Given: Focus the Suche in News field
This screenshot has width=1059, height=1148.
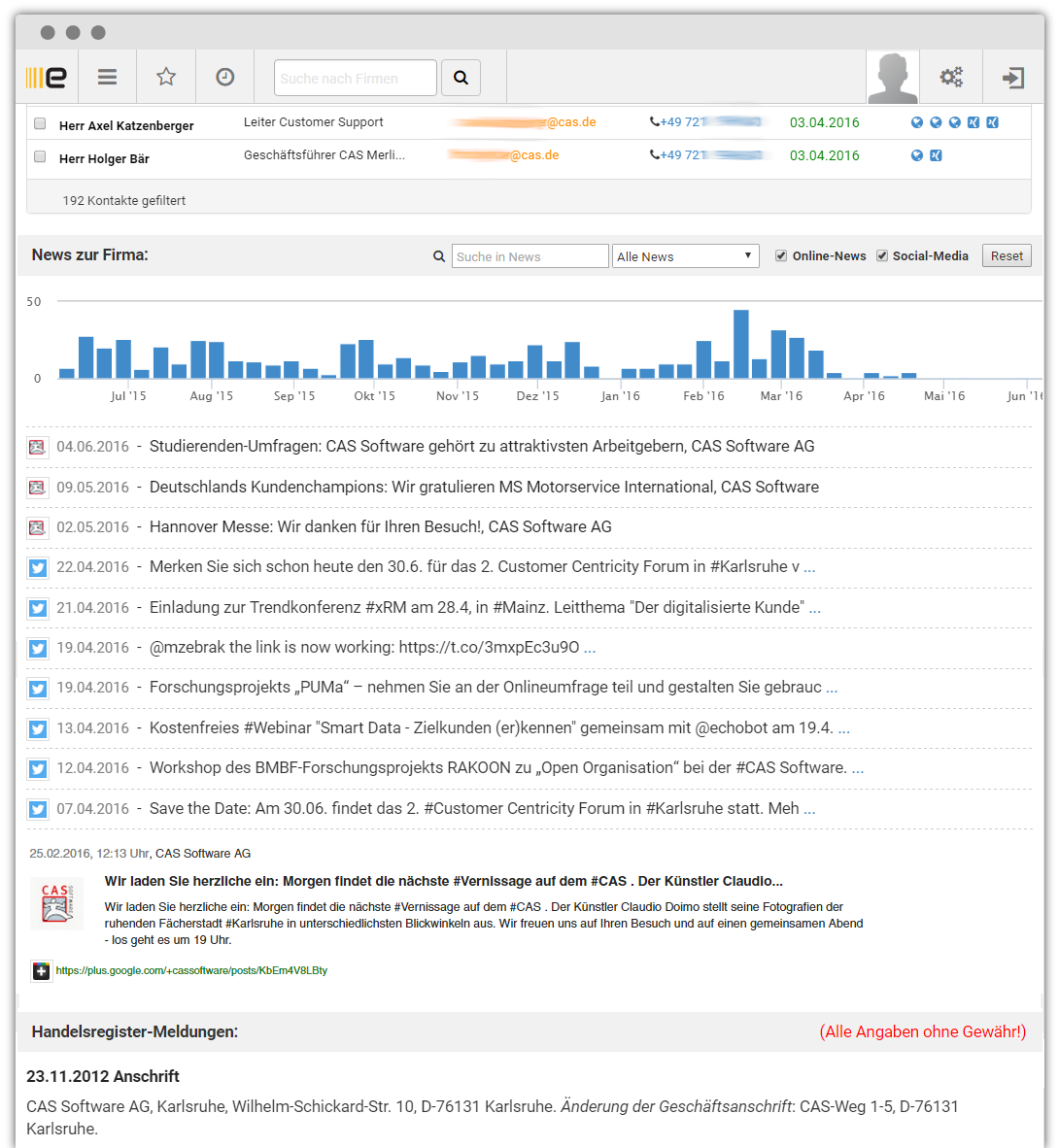Looking at the screenshot, I should 529,256.
